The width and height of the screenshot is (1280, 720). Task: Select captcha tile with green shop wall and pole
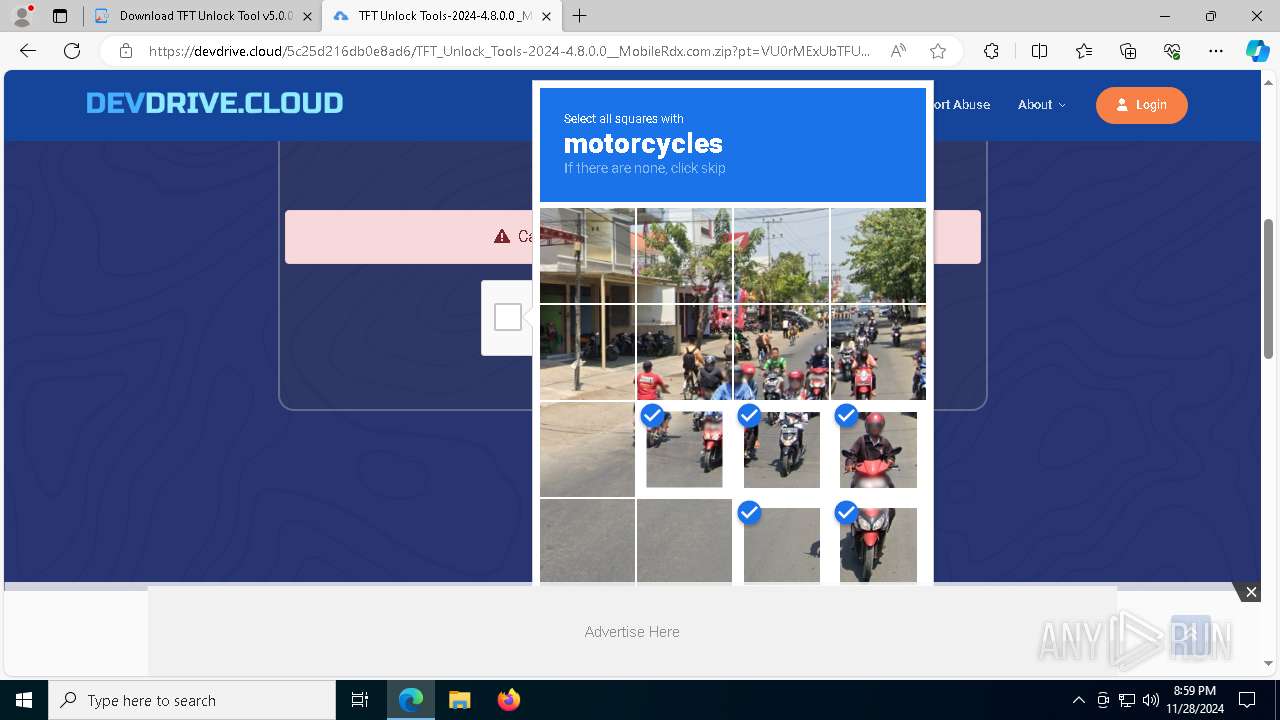point(587,352)
